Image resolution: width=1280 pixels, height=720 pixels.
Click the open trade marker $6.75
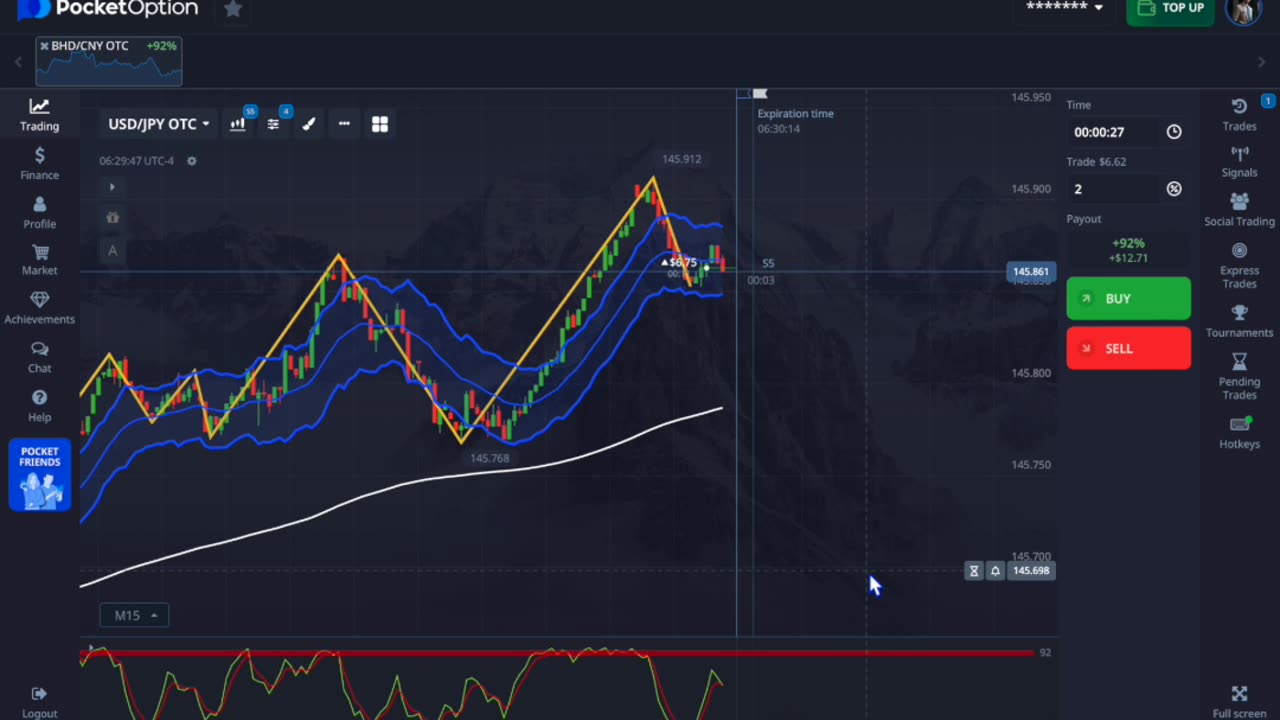click(679, 262)
